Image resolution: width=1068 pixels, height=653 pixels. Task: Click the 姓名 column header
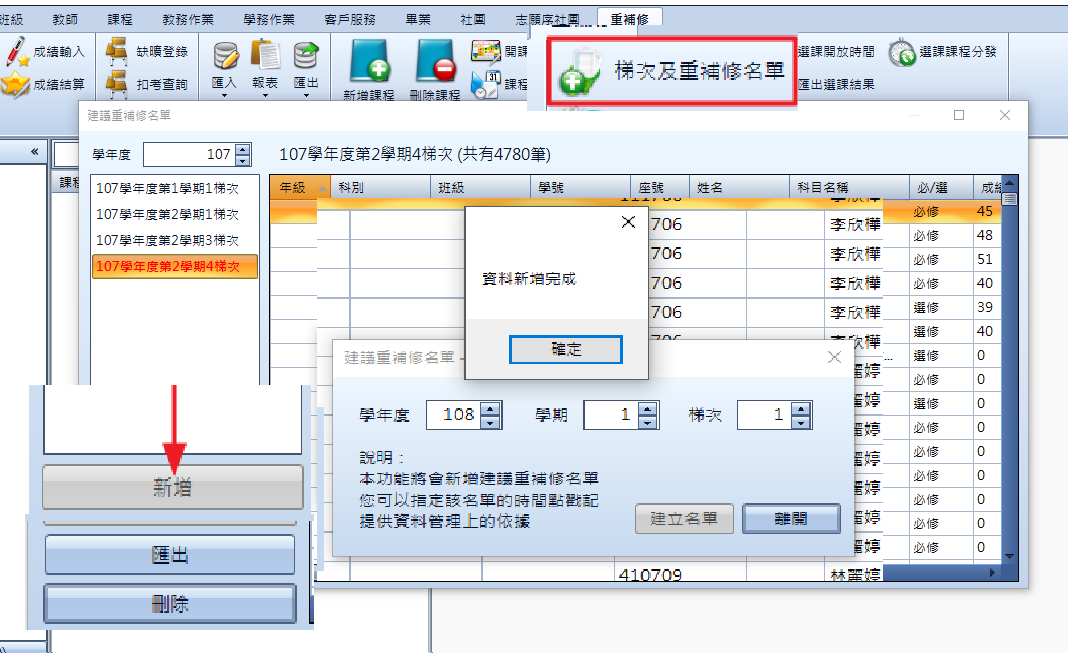click(739, 187)
